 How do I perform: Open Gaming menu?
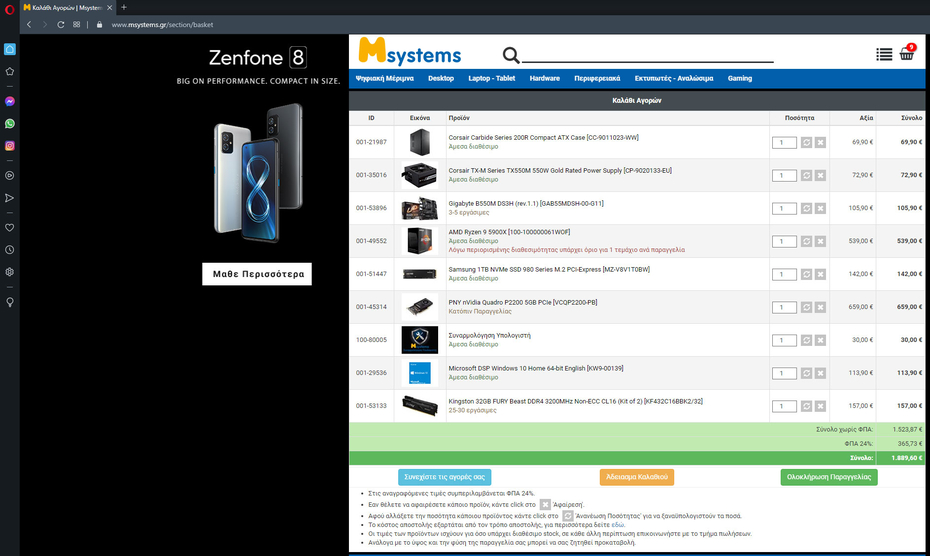(x=740, y=78)
